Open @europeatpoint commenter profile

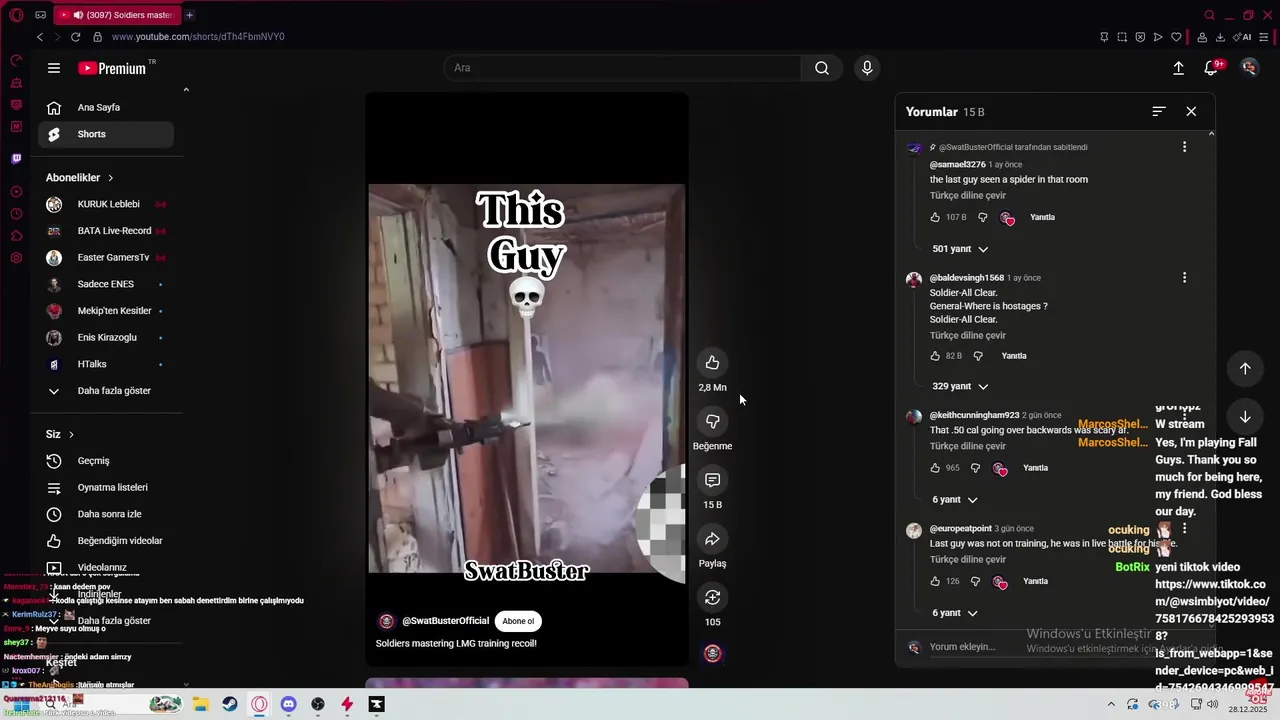pyautogui.click(x=961, y=529)
